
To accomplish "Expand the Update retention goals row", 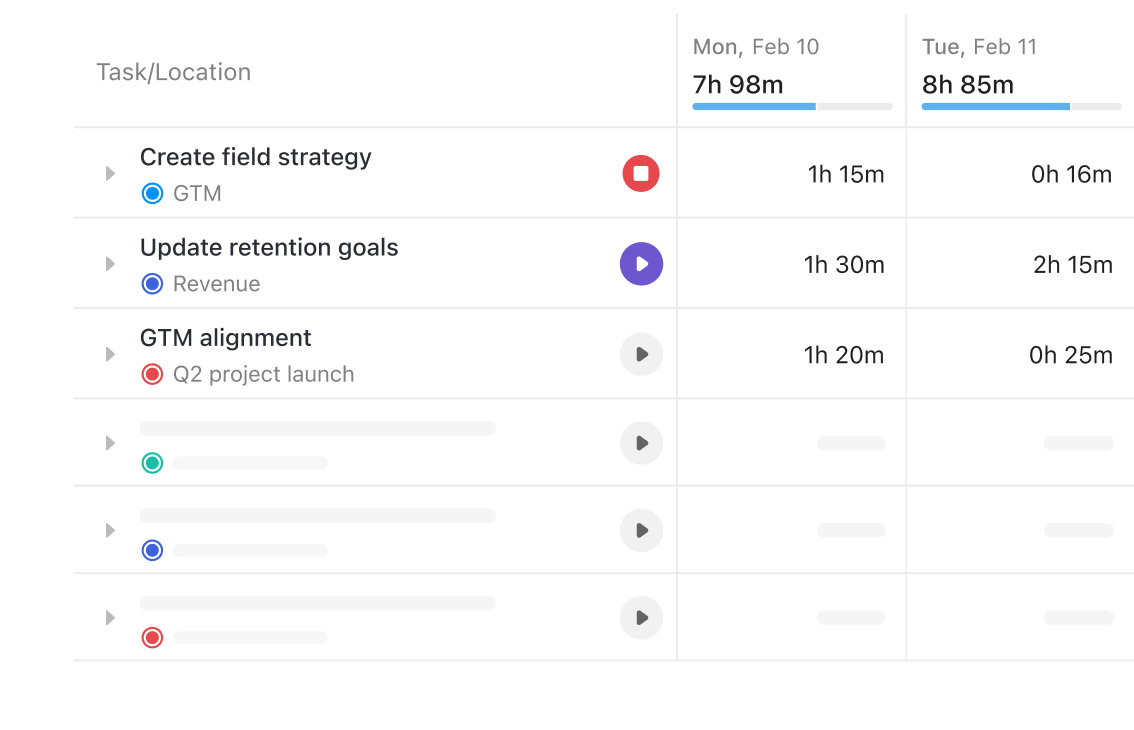I will pyautogui.click(x=110, y=264).
